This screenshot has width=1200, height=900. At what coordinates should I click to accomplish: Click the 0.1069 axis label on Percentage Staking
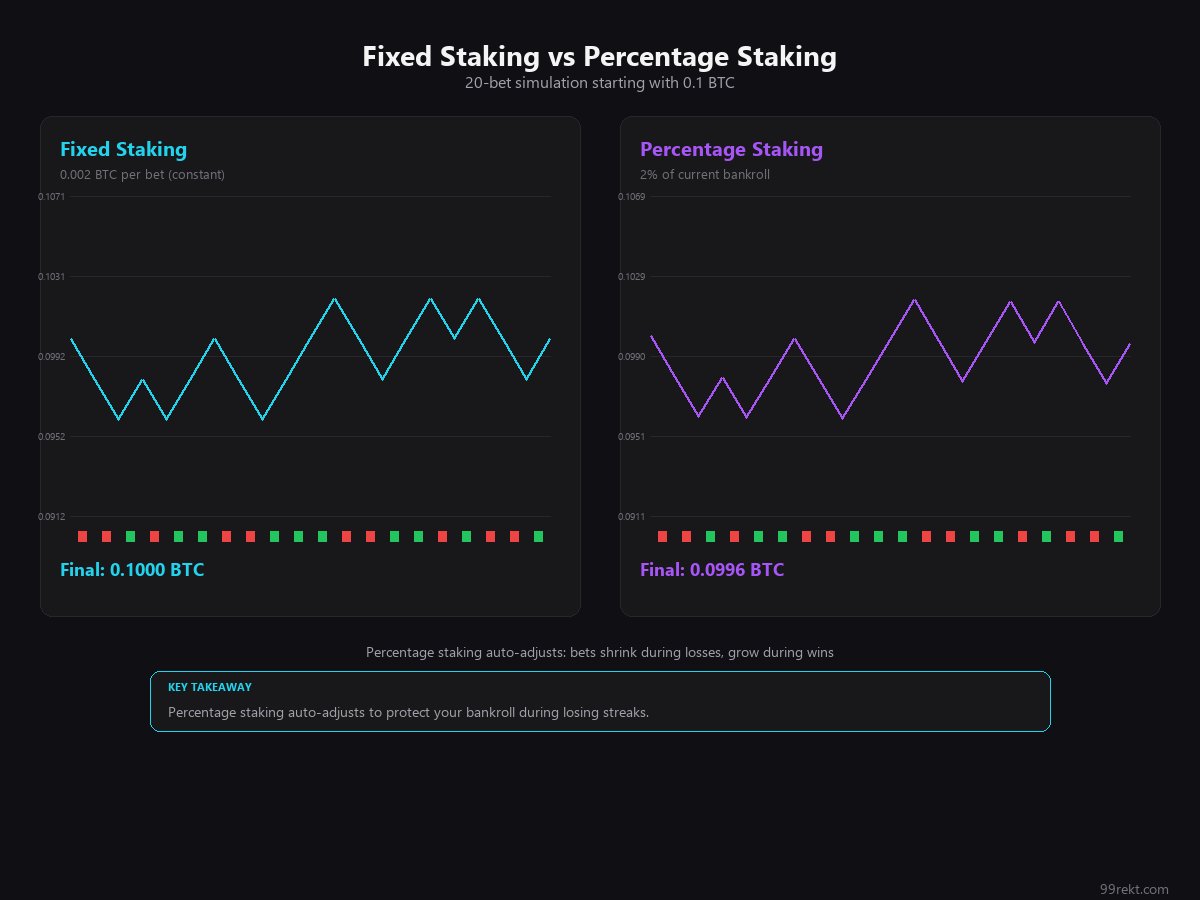634,197
